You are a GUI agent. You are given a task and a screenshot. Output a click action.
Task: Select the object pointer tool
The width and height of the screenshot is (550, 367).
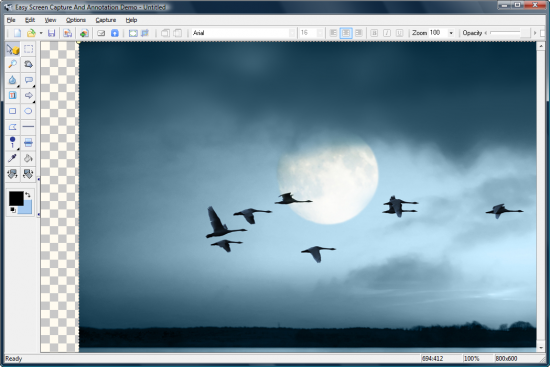(13, 49)
